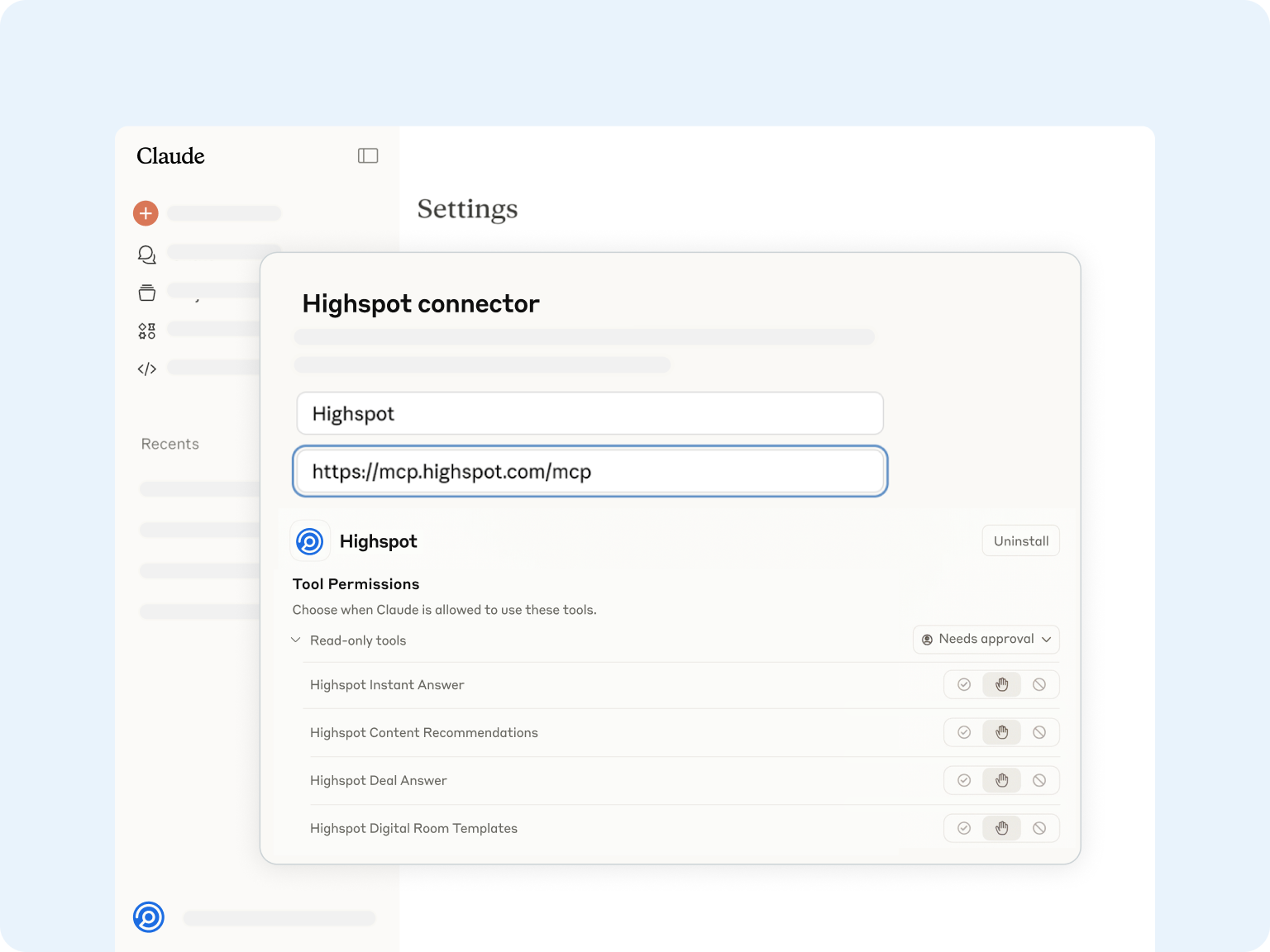The height and width of the screenshot is (952, 1270).
Task: Click the Highspot logo beside connector name
Action: click(310, 541)
